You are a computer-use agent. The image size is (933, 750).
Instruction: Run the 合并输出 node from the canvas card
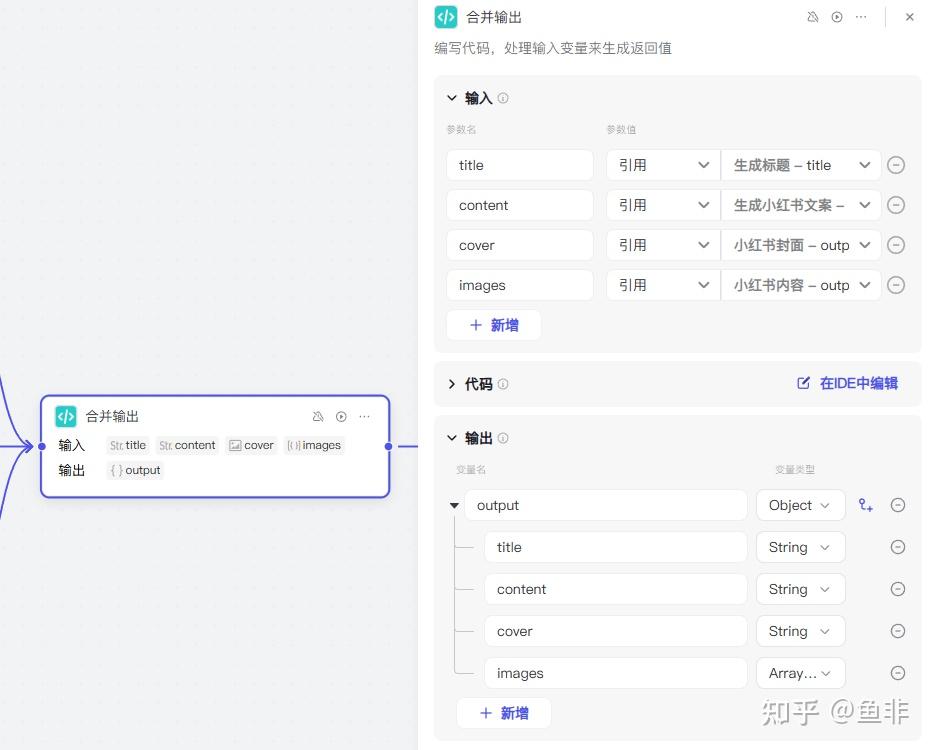[x=340, y=416]
